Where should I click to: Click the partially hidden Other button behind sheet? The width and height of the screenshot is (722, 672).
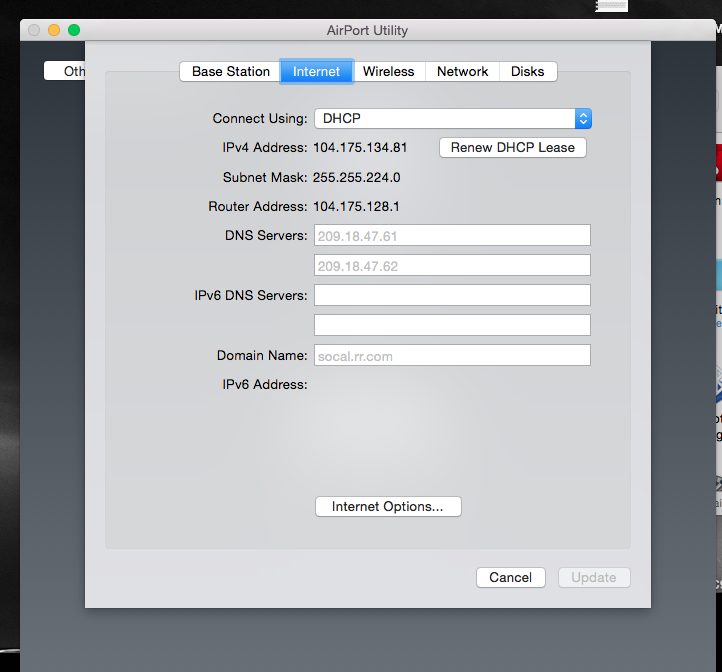tap(64, 71)
